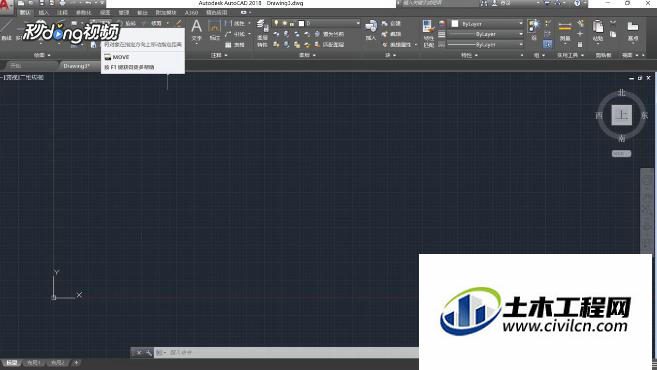Open the layer name dropdown

[x=317, y=23]
